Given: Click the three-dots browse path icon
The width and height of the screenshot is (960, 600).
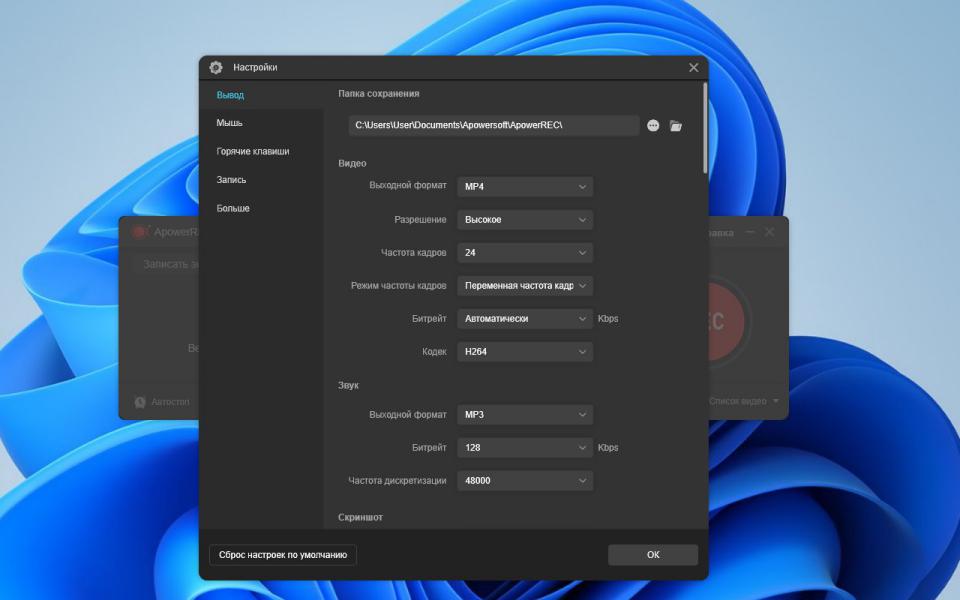Looking at the screenshot, I should tap(653, 126).
